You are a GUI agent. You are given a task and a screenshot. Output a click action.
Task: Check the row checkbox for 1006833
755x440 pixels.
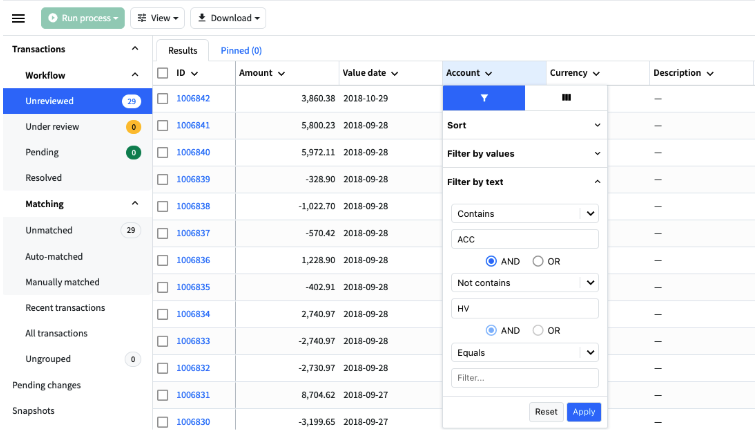pos(163,341)
